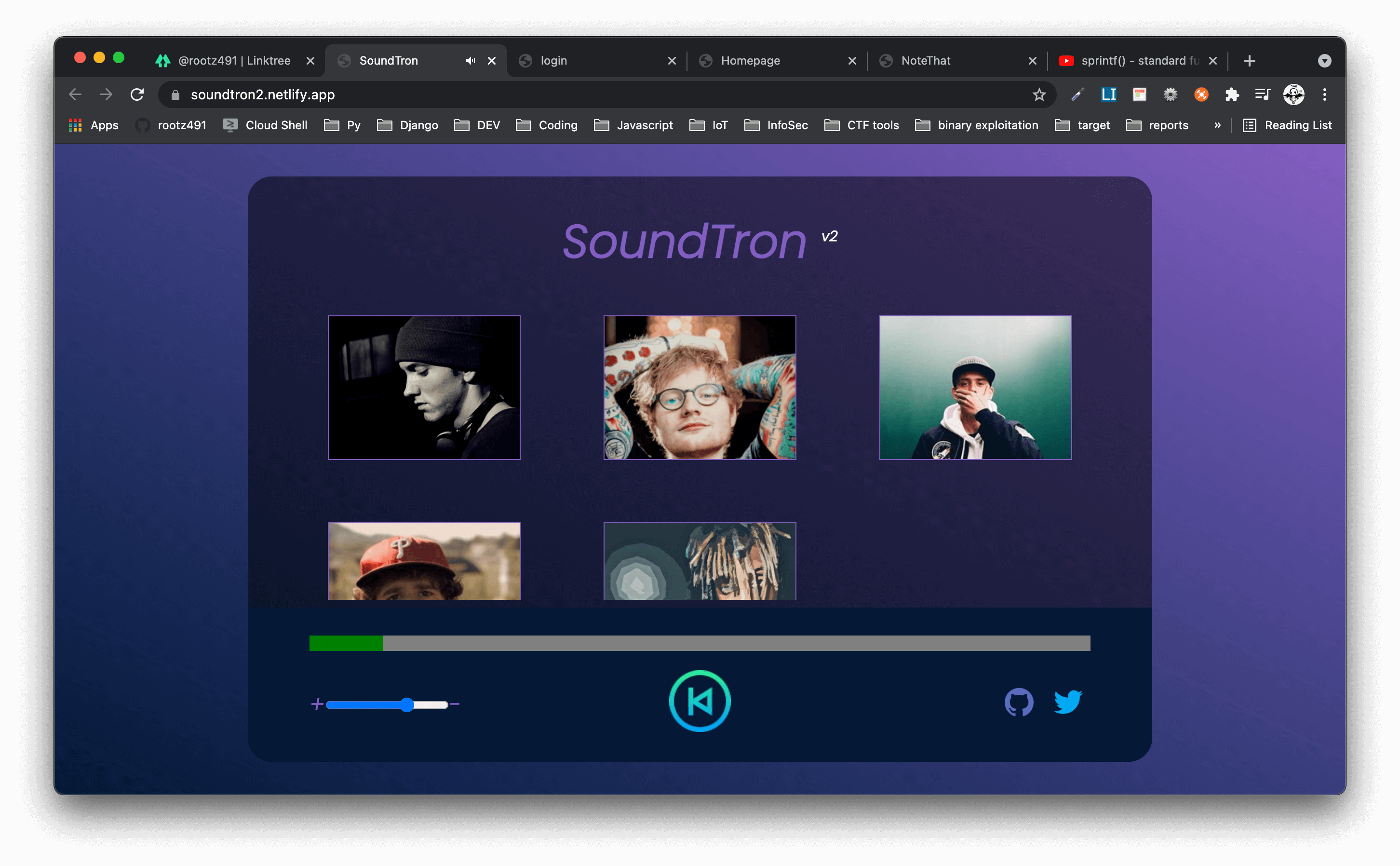This screenshot has height=866, width=1400.
Task: Open the media control queue icon
Action: pyautogui.click(x=1262, y=95)
